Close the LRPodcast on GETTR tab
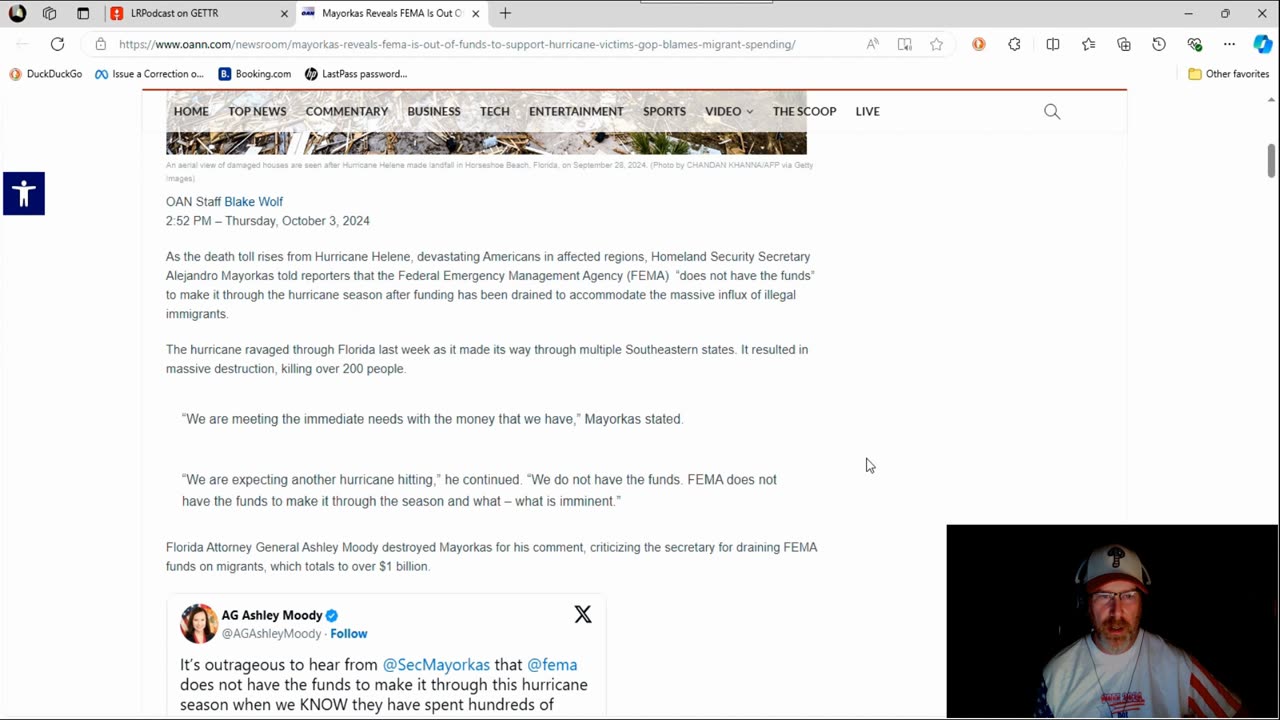 (284, 13)
